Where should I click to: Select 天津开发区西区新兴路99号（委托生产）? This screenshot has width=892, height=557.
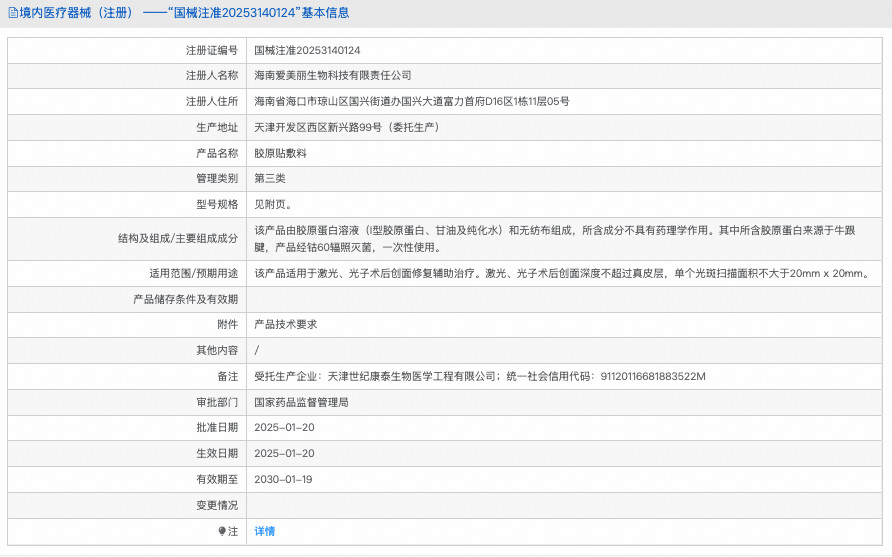point(348,127)
